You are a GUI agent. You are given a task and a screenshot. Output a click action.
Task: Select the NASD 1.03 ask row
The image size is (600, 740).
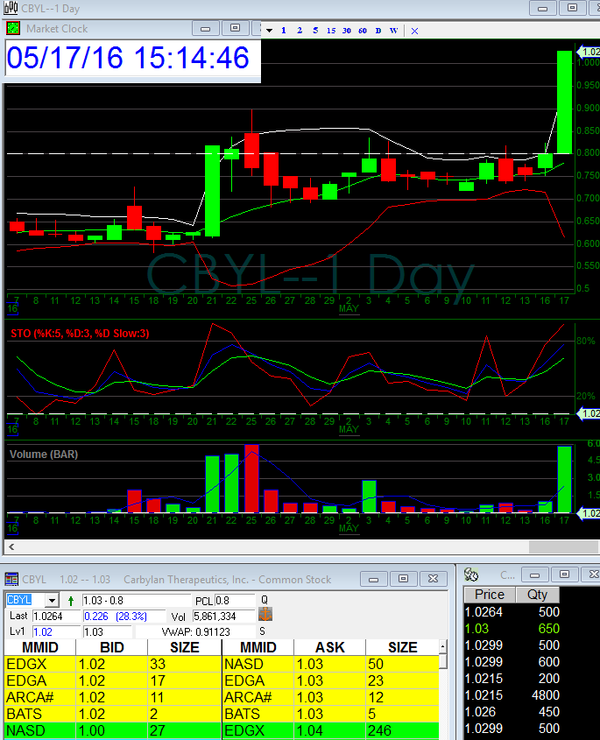pyautogui.click(x=330, y=664)
